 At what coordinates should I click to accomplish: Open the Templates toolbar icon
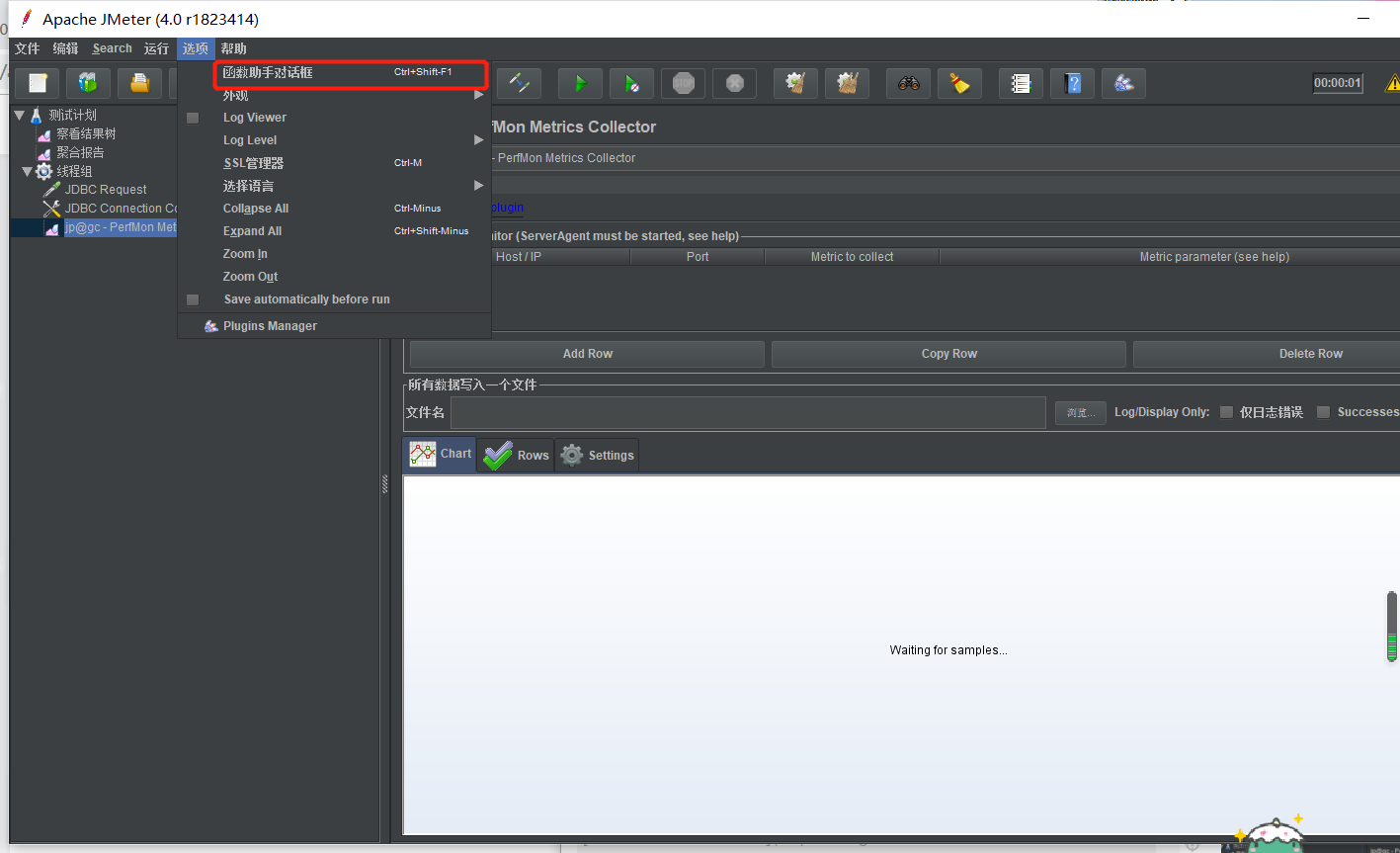click(88, 83)
